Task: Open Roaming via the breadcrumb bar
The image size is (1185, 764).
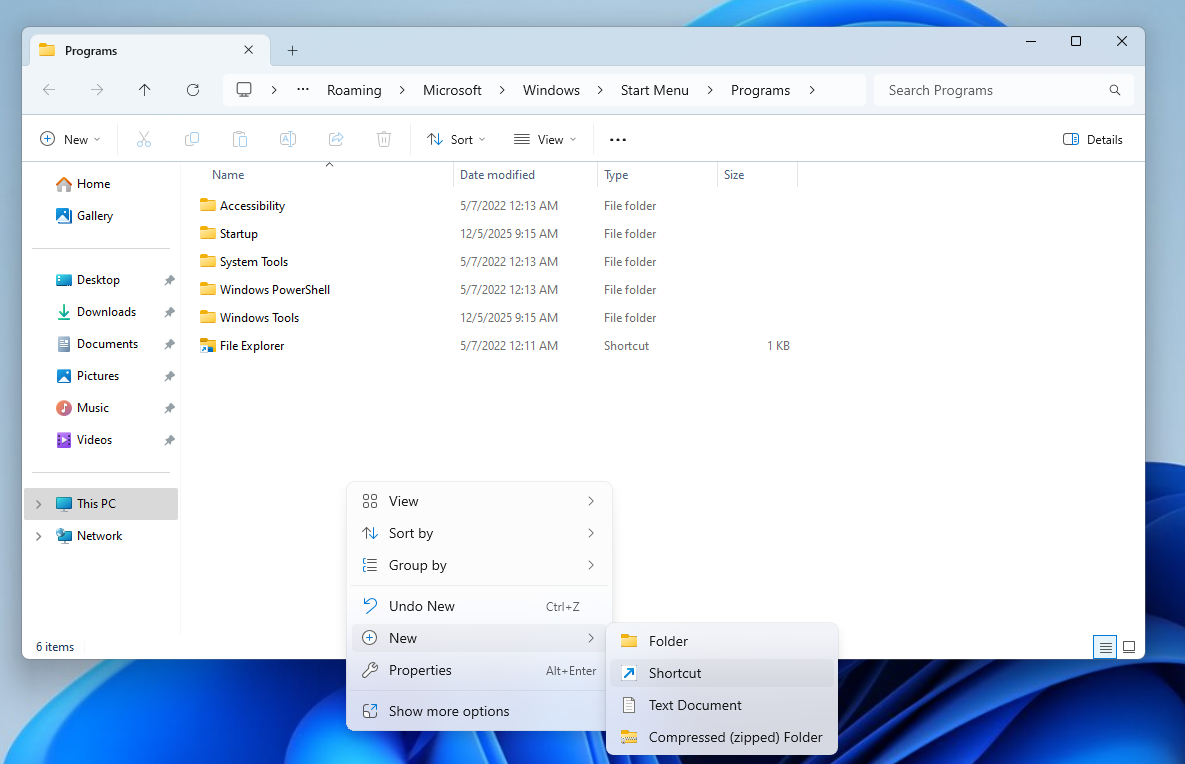Action: pos(352,89)
